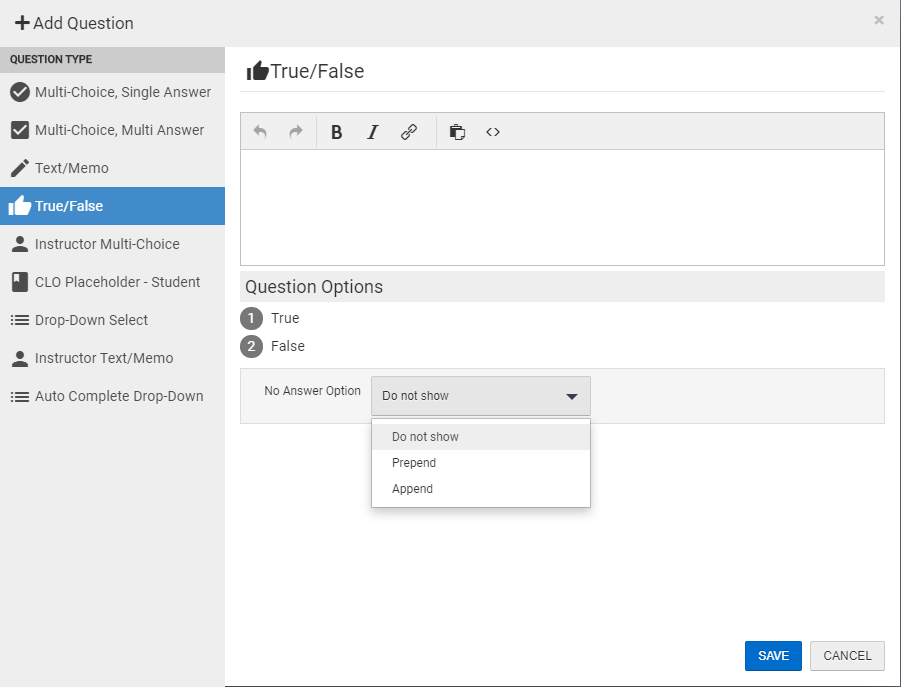Click the False option text

click(288, 346)
